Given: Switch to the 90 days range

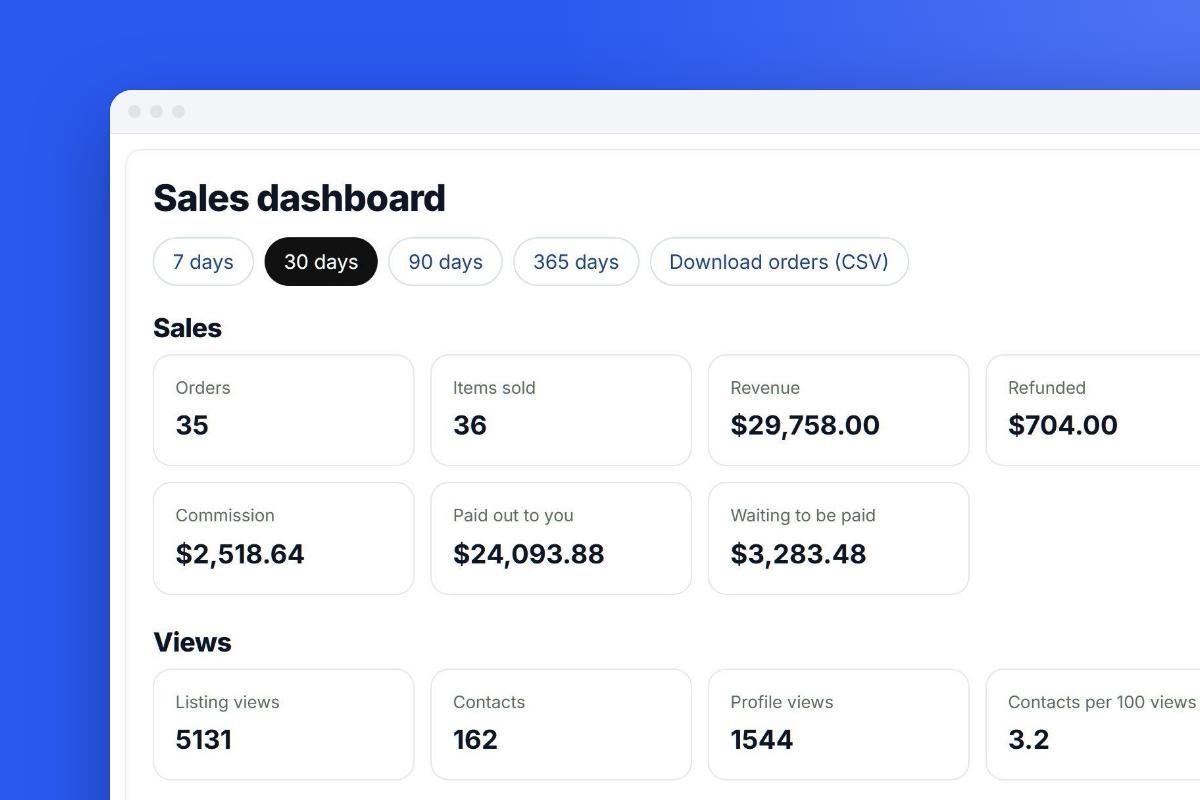Looking at the screenshot, I should click(x=445, y=262).
